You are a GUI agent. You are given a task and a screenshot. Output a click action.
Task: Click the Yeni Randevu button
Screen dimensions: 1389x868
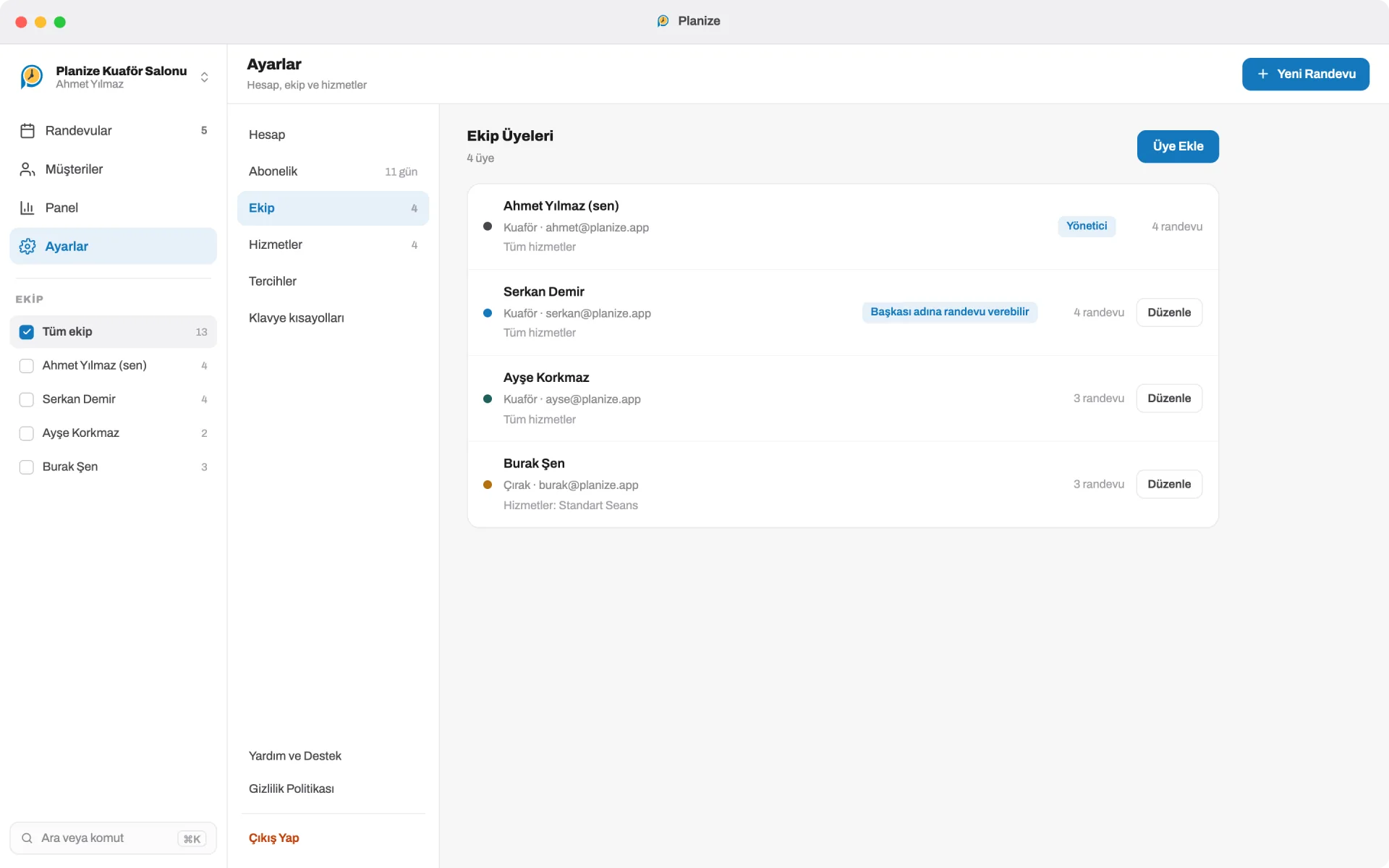1305,74
